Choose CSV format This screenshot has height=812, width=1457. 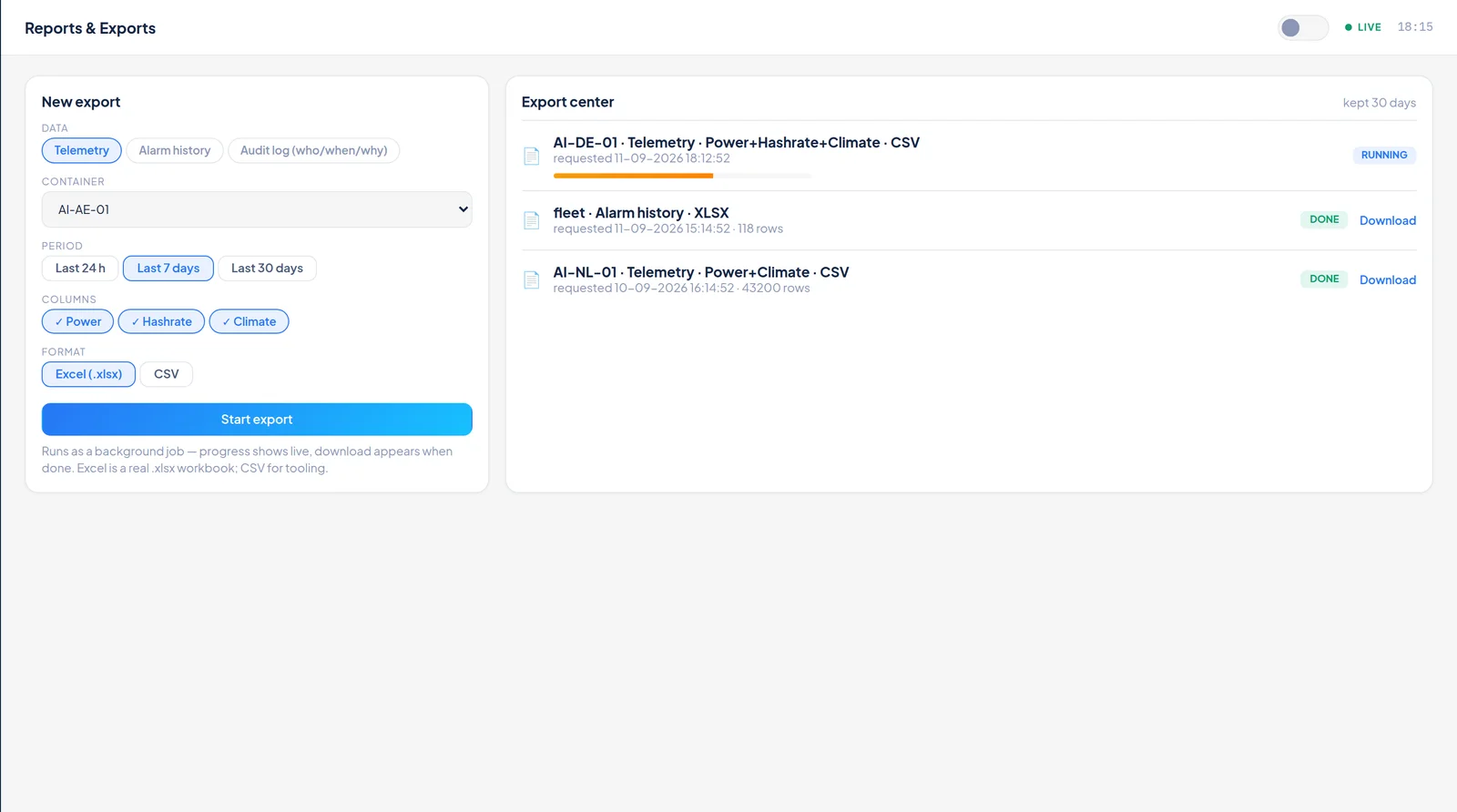point(167,374)
